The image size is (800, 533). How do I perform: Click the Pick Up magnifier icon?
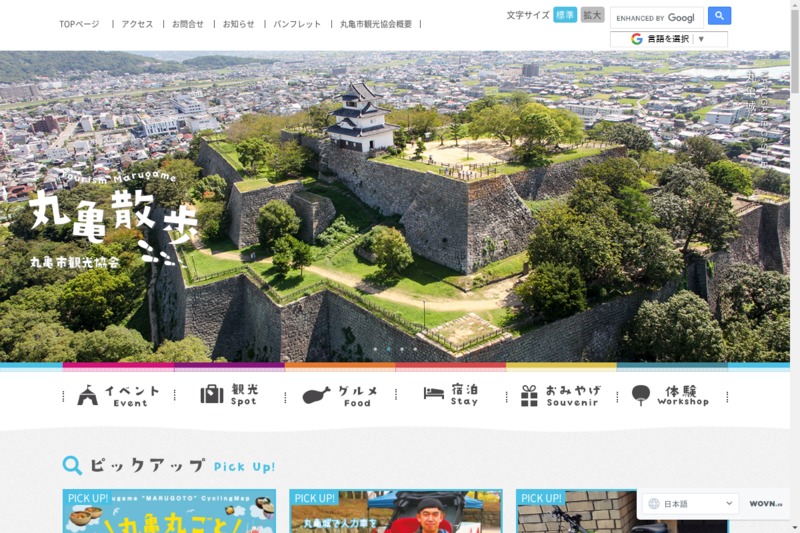(72, 465)
